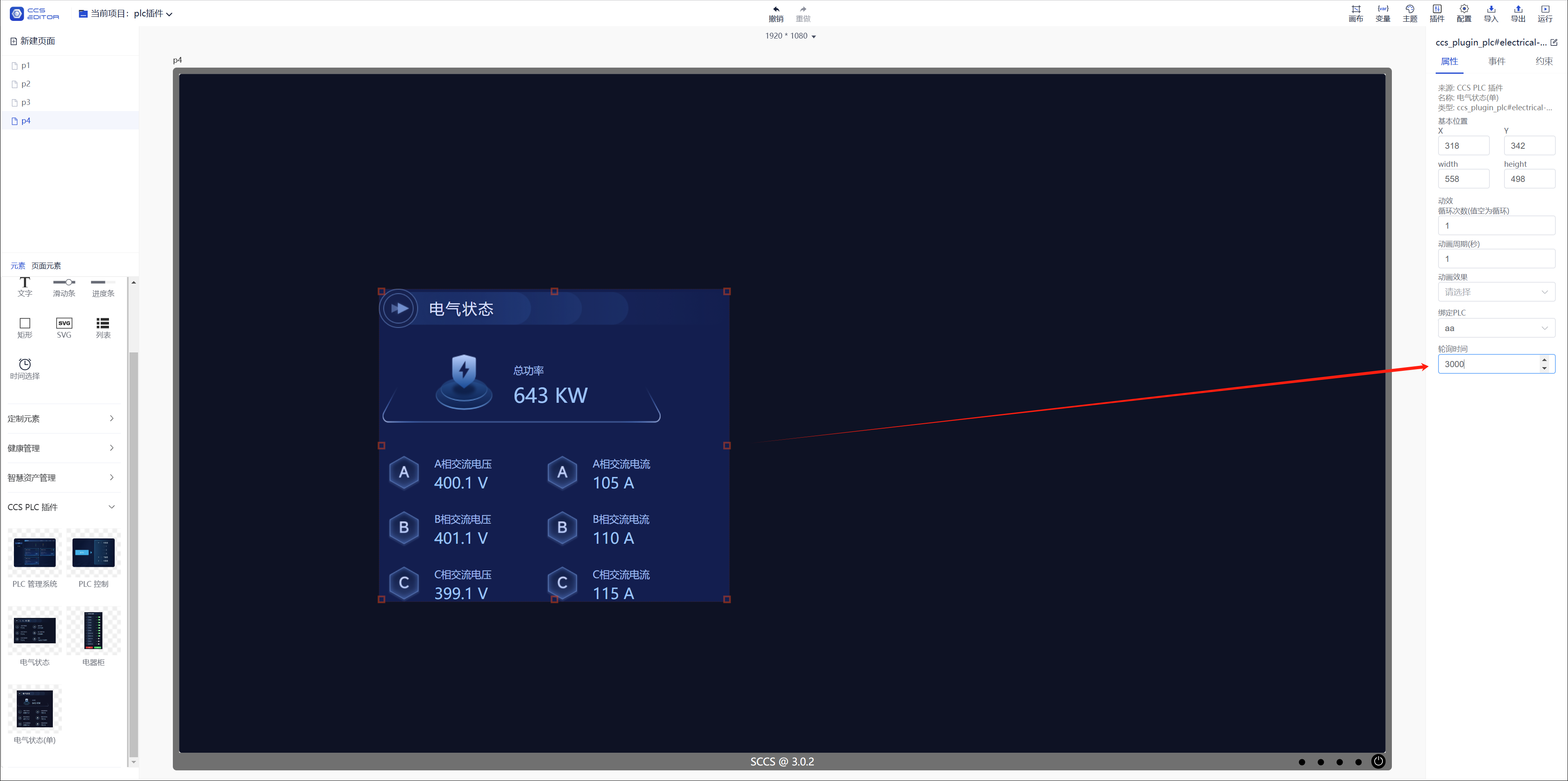Click the 新建页面 new page button
The height and width of the screenshot is (781, 1568).
[x=33, y=41]
